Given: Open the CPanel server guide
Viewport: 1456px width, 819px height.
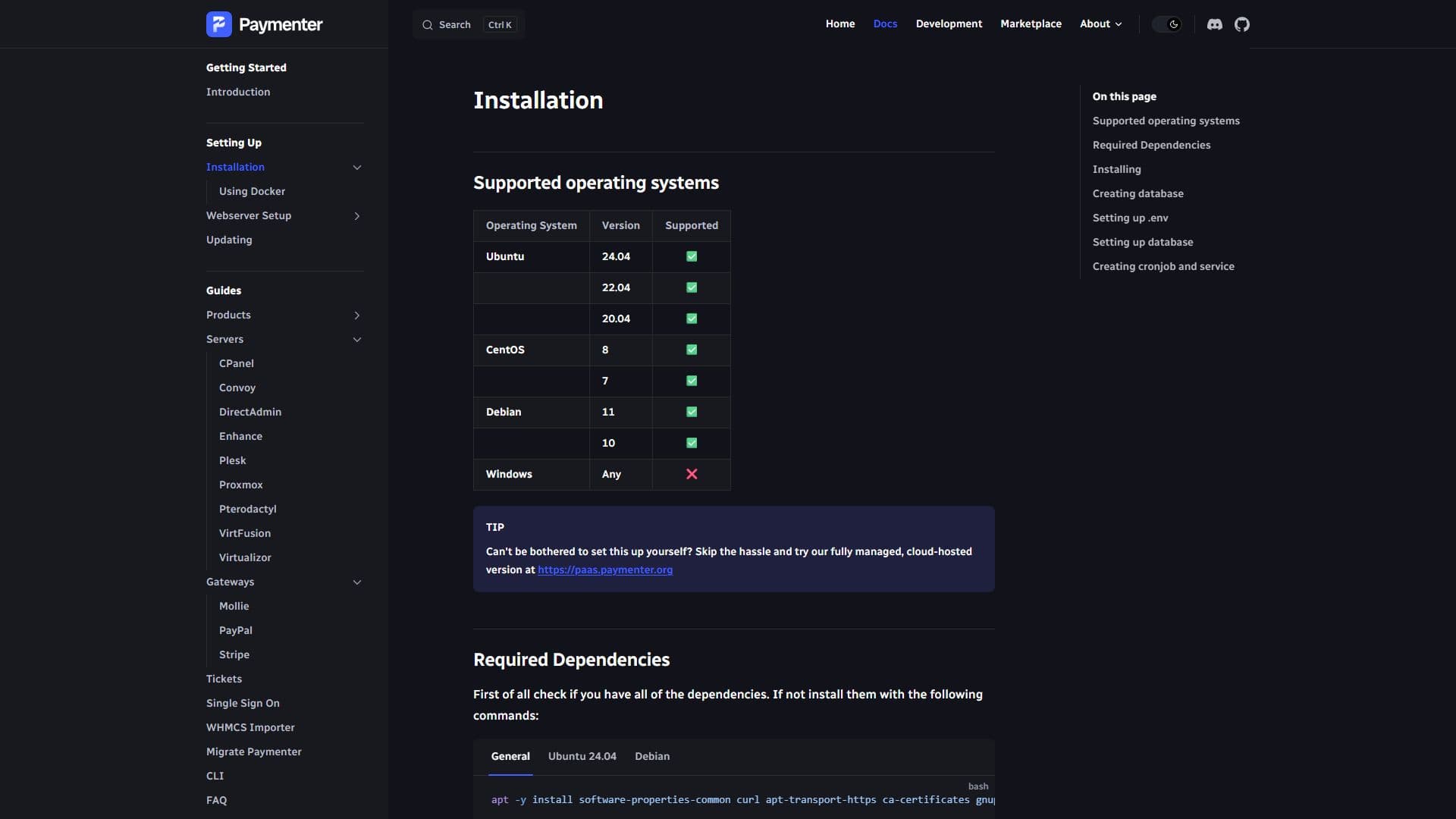Looking at the screenshot, I should pyautogui.click(x=237, y=364).
